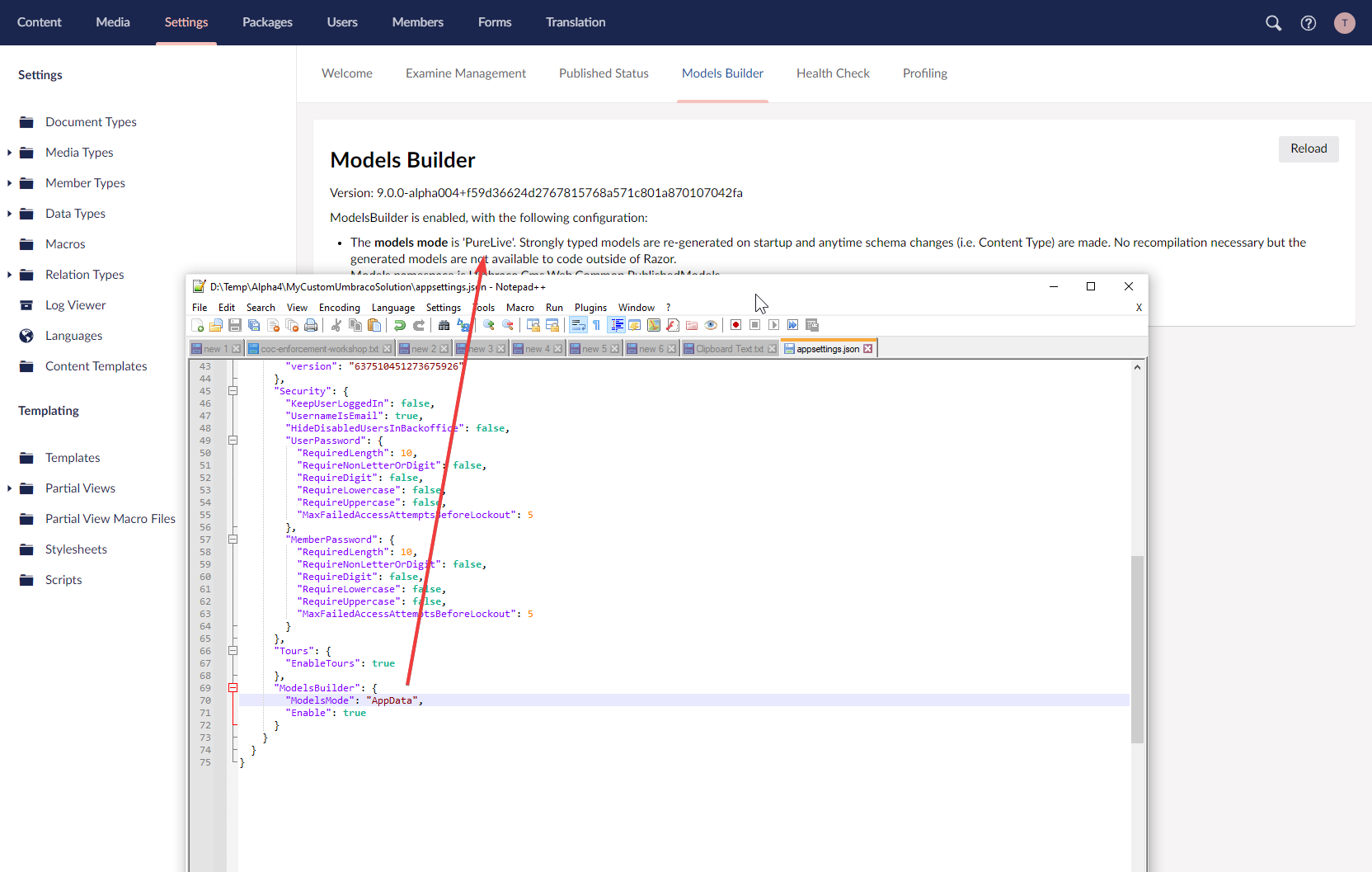
Task: Open the Log Viewer settings item
Action: (x=76, y=304)
